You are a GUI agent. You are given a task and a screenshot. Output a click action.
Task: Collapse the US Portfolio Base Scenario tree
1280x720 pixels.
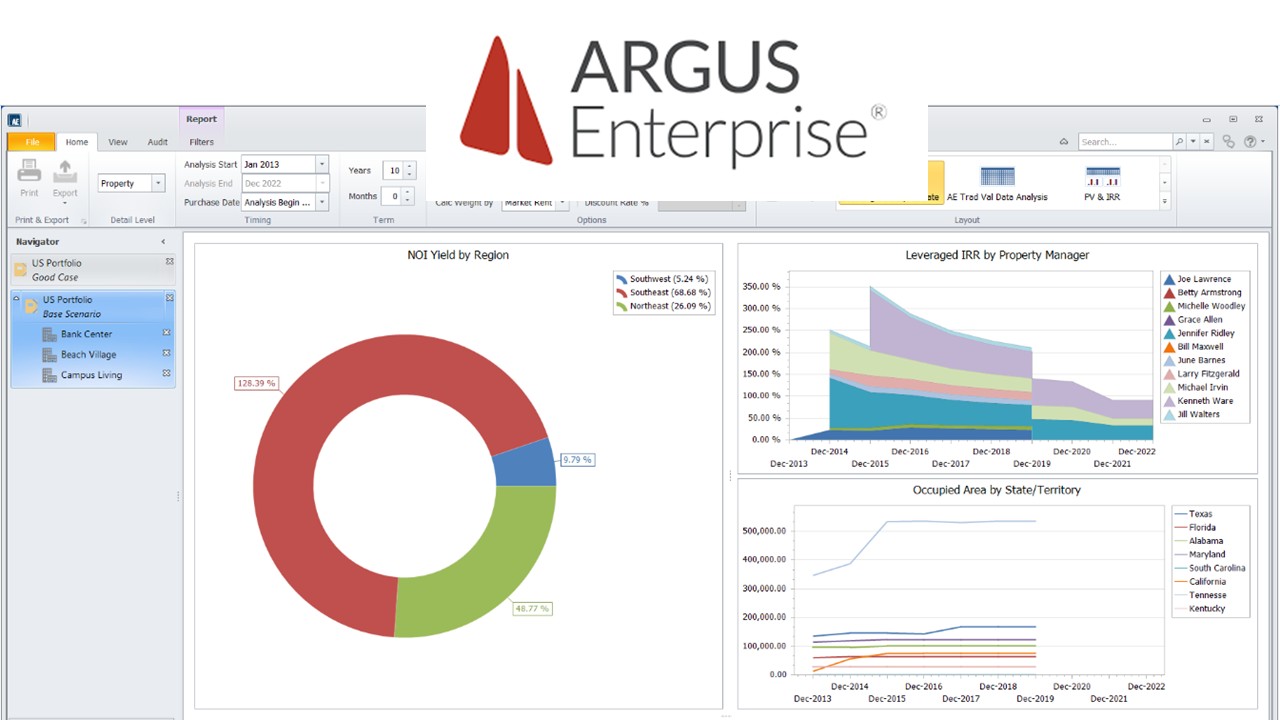(16, 299)
